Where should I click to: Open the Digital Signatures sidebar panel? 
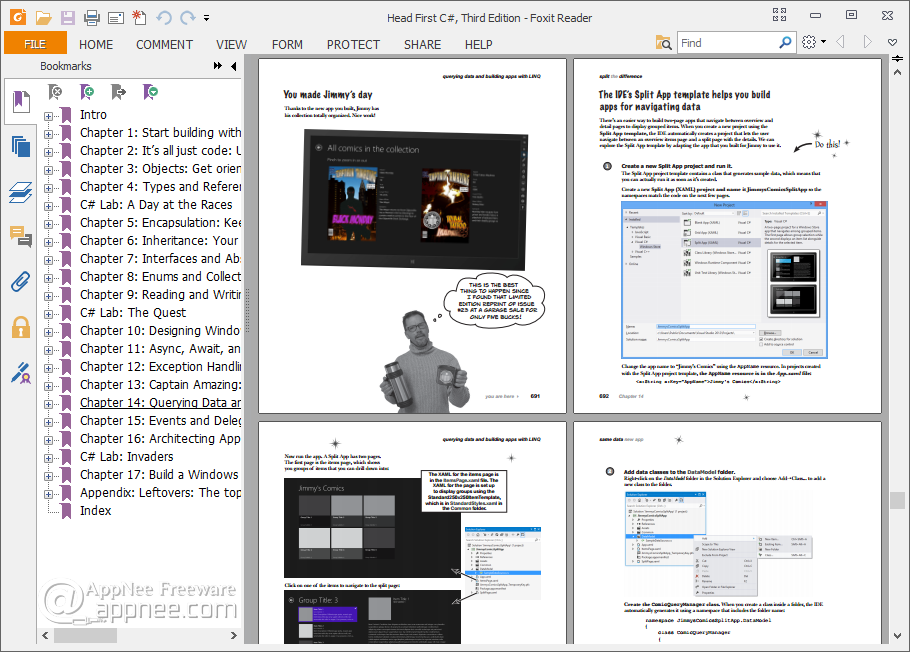tap(21, 373)
